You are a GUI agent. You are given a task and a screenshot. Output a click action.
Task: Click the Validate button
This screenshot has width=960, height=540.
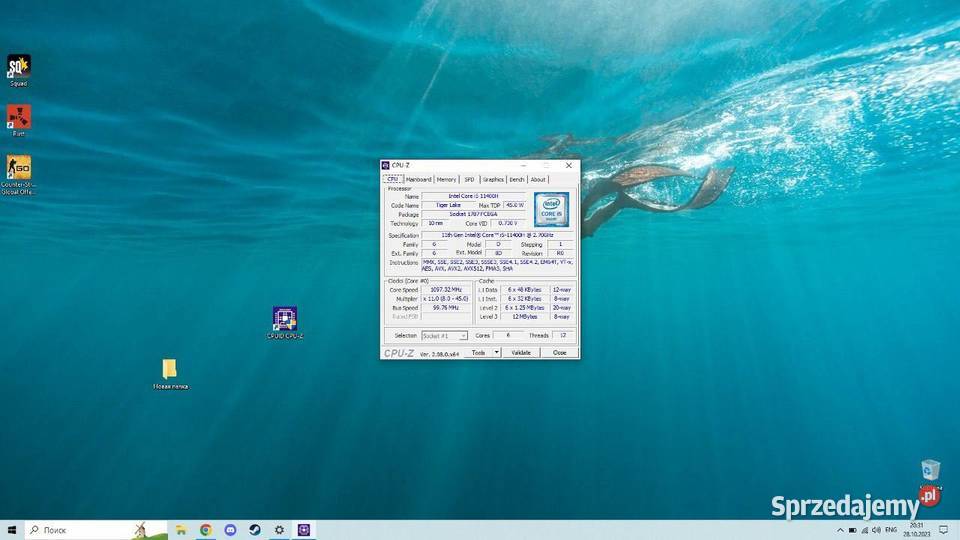tap(521, 353)
